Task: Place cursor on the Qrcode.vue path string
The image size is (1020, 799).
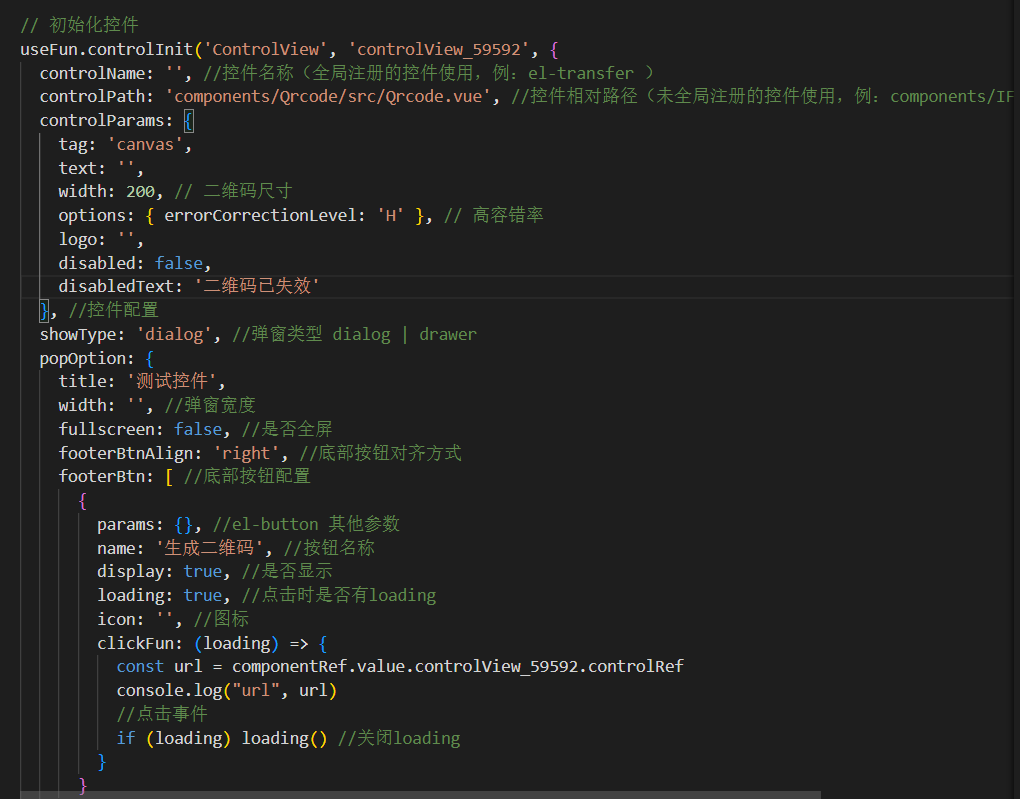Action: 333,97
